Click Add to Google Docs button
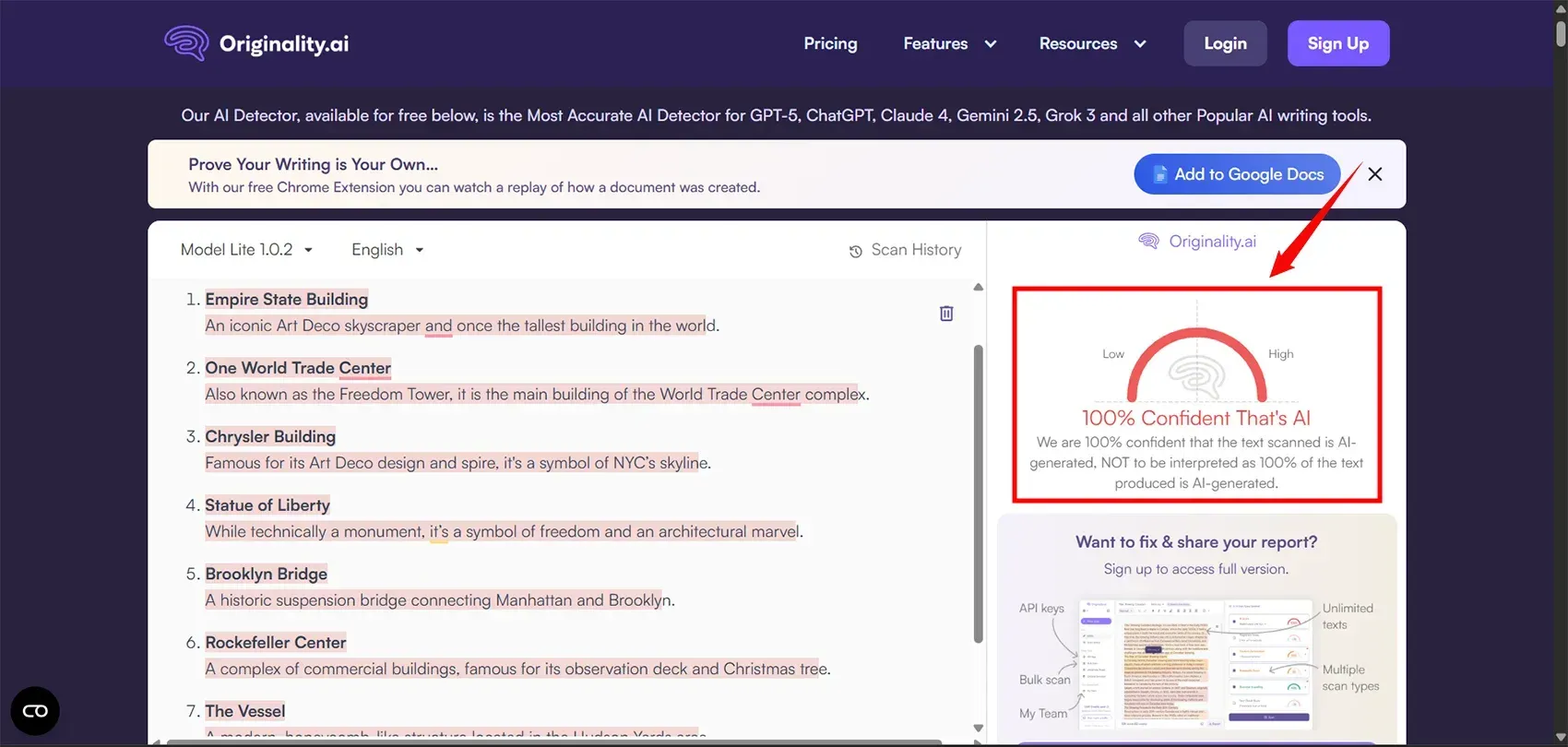The image size is (1568, 747). click(1237, 174)
